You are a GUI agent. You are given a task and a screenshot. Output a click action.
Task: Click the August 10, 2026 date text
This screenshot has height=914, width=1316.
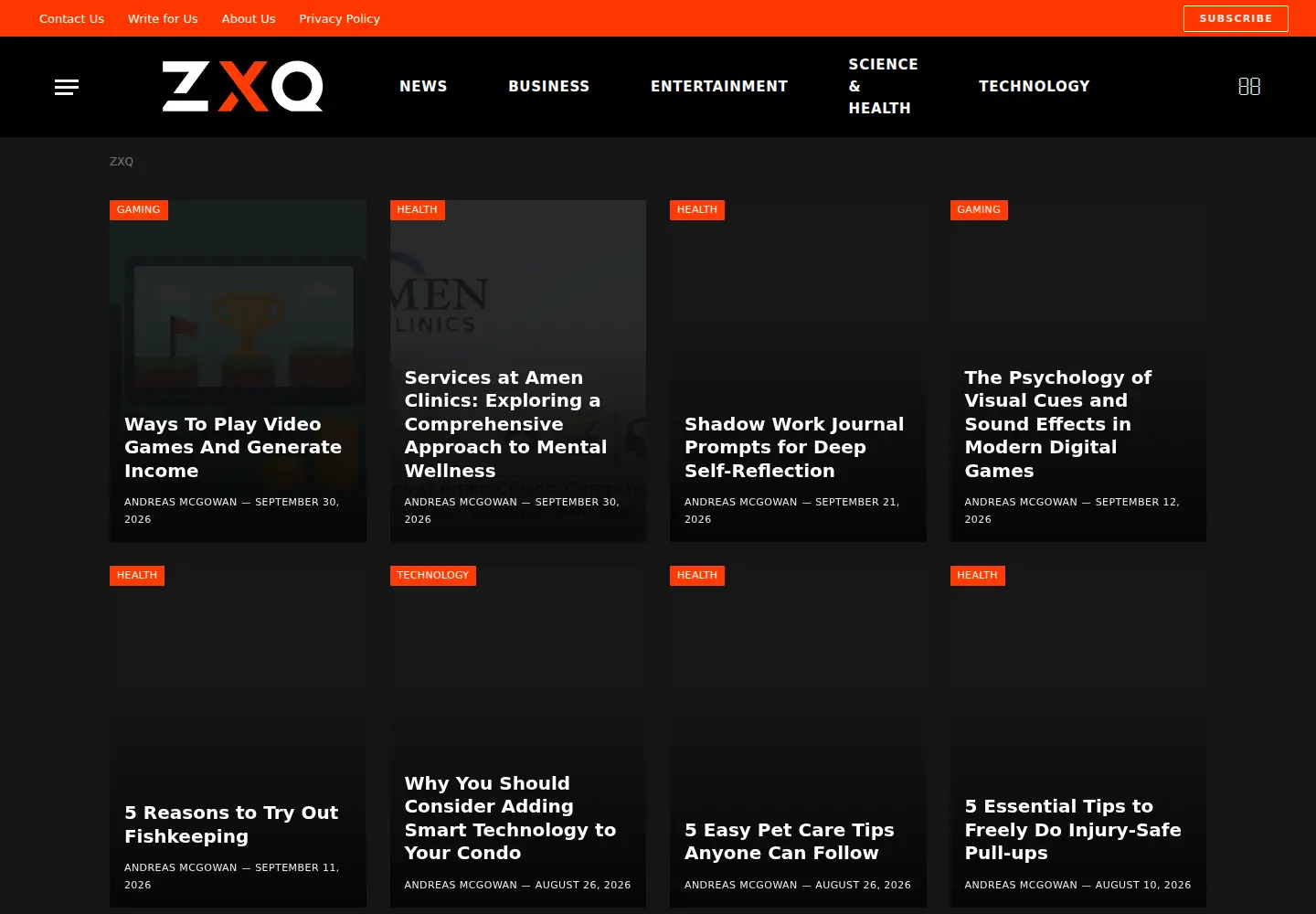[1143, 885]
